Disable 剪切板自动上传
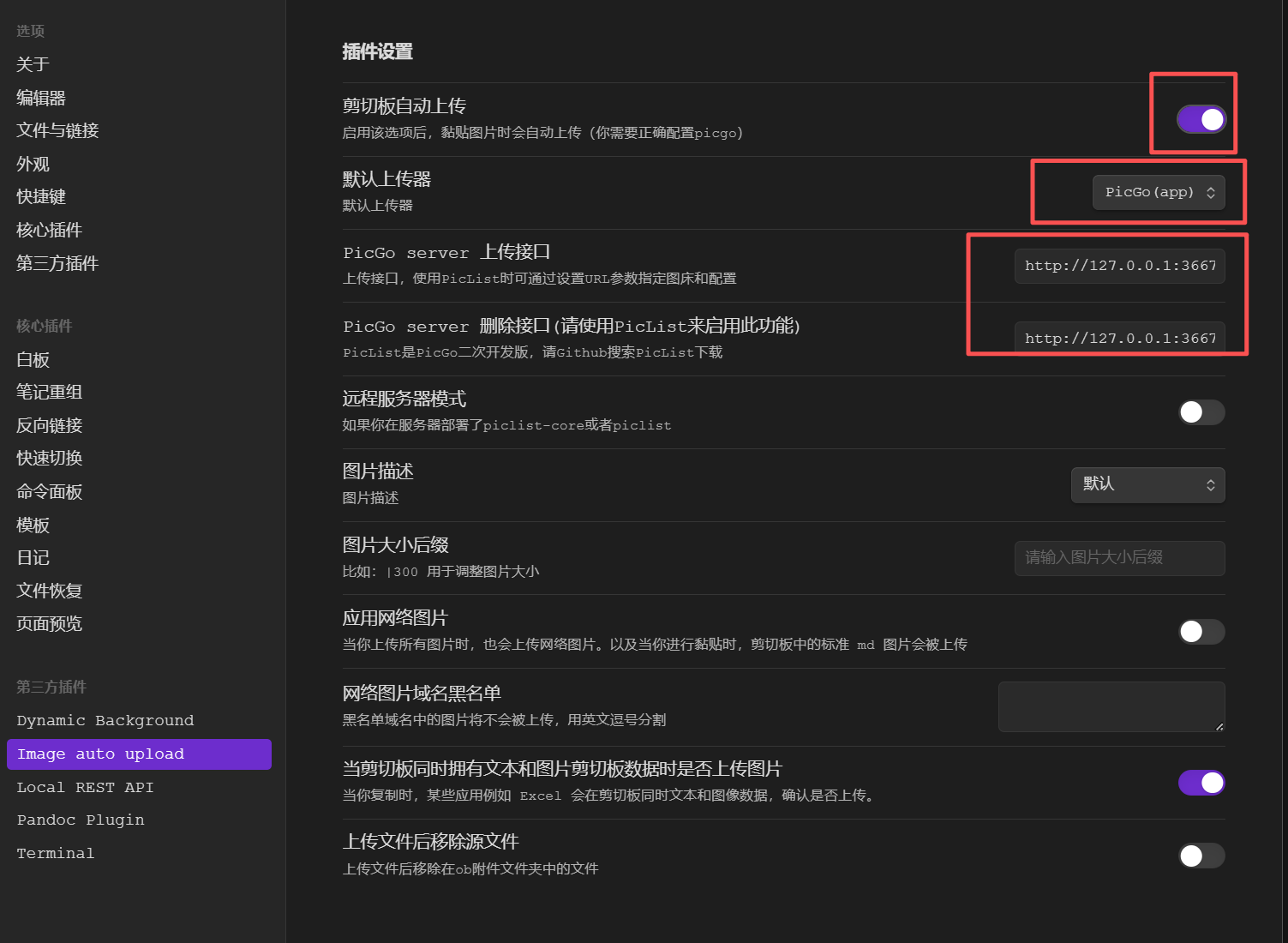 [1201, 120]
